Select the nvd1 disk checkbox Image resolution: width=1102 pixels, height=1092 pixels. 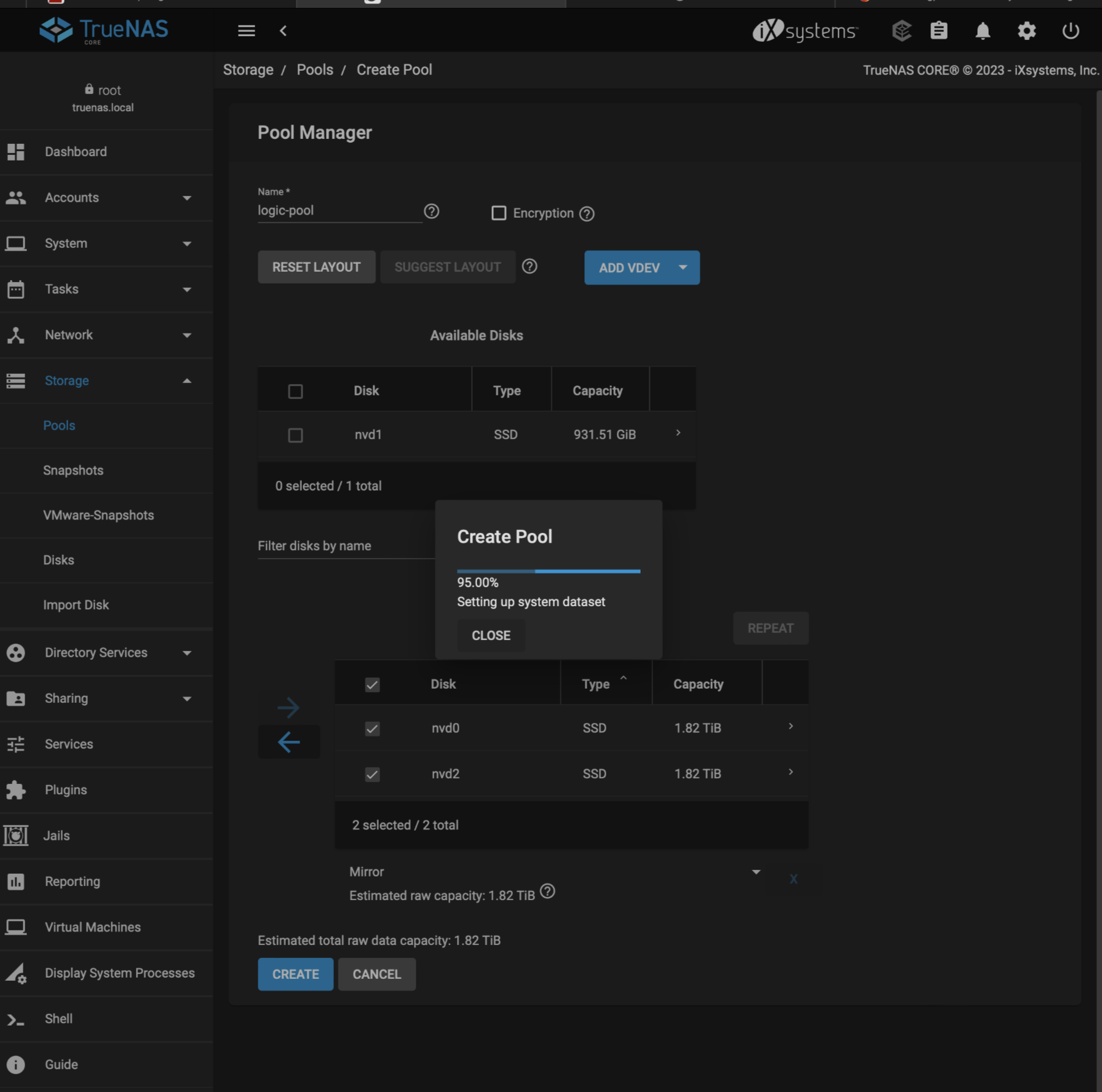[295, 435]
